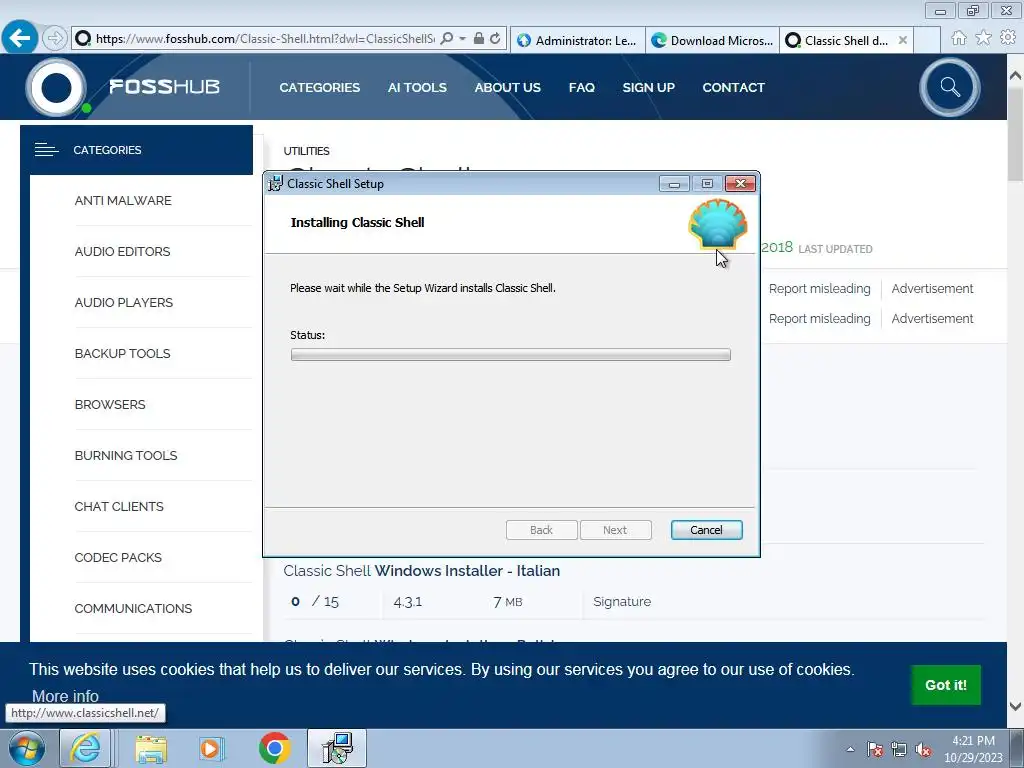Click the Signature link for Italian installer

coord(622,601)
